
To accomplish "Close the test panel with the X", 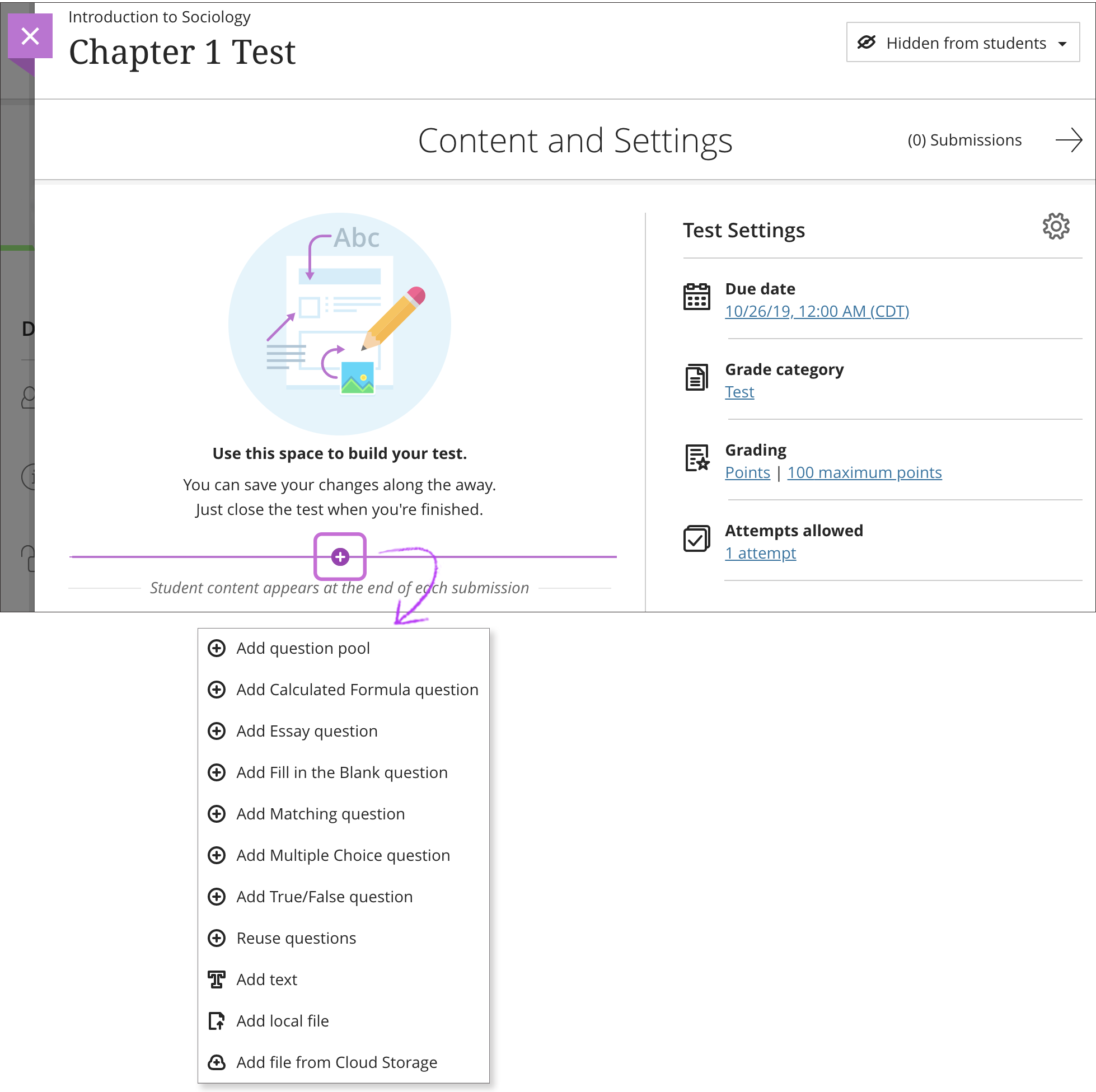I will click(x=30, y=36).
